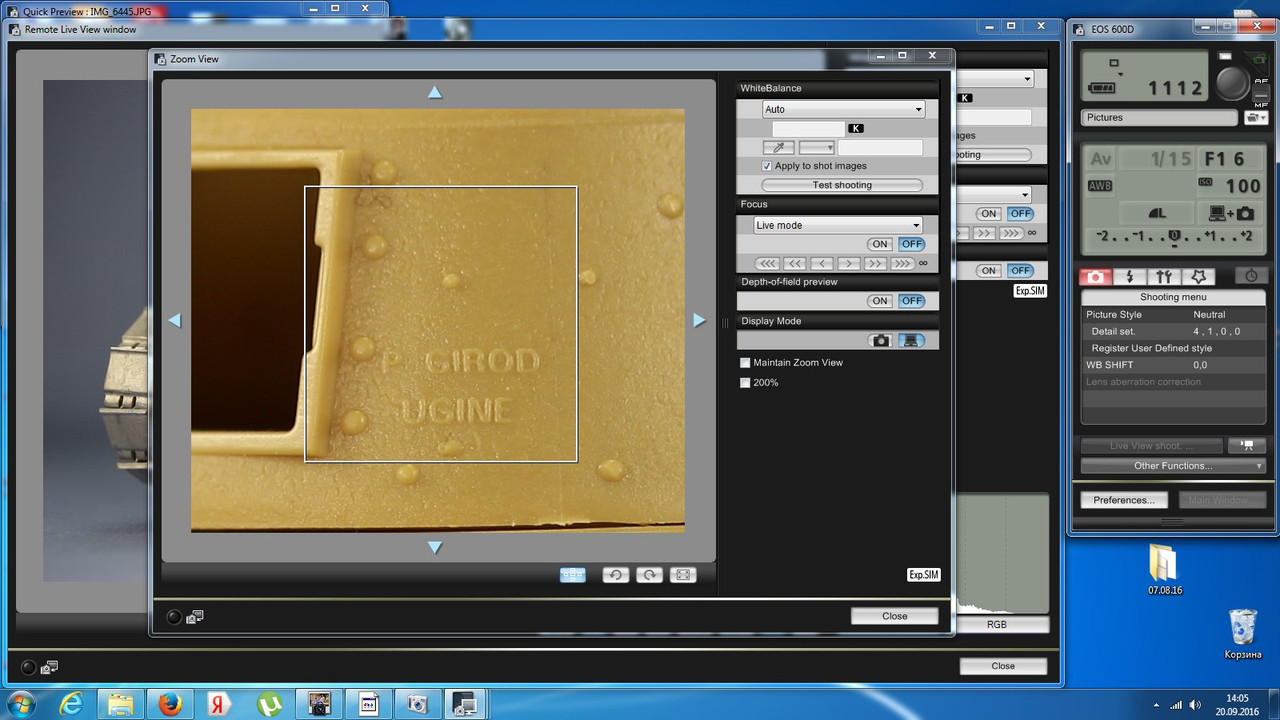Enable the 200% zoom checkbox
The width and height of the screenshot is (1280, 720).
(745, 382)
